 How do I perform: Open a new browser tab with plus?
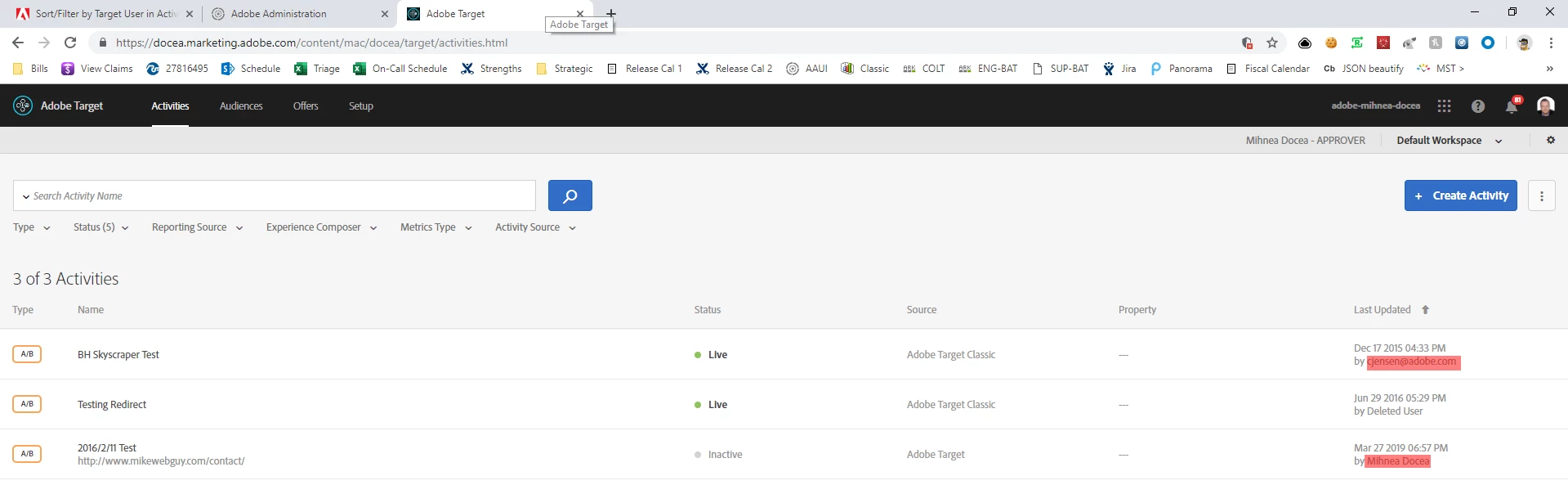pos(611,13)
